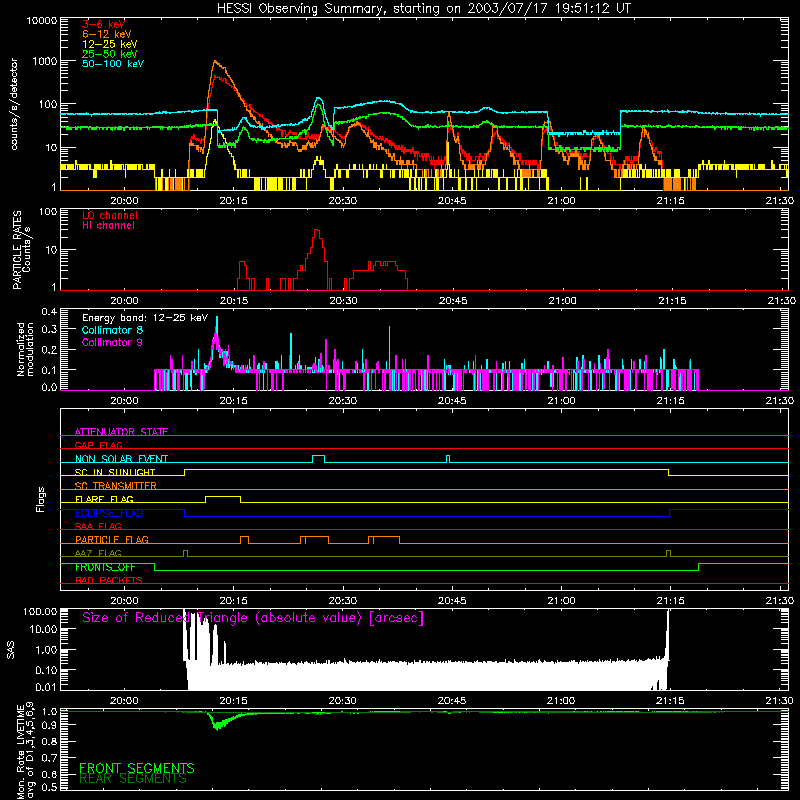Click the counts/s/detector axis label
Image resolution: width=800 pixels, height=800 pixels.
coord(14,104)
